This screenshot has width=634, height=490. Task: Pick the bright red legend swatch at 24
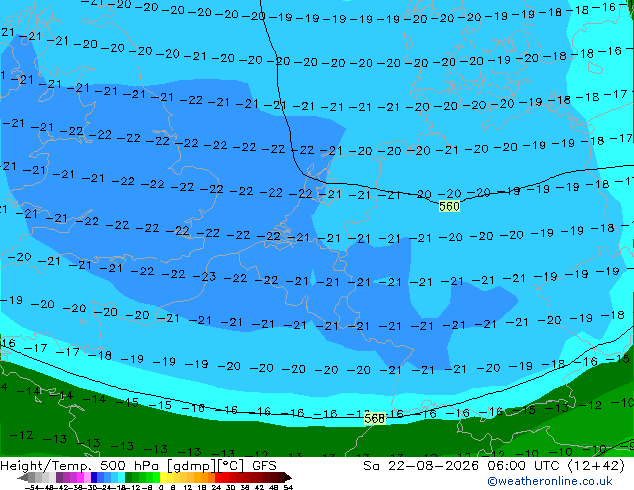(x=218, y=477)
